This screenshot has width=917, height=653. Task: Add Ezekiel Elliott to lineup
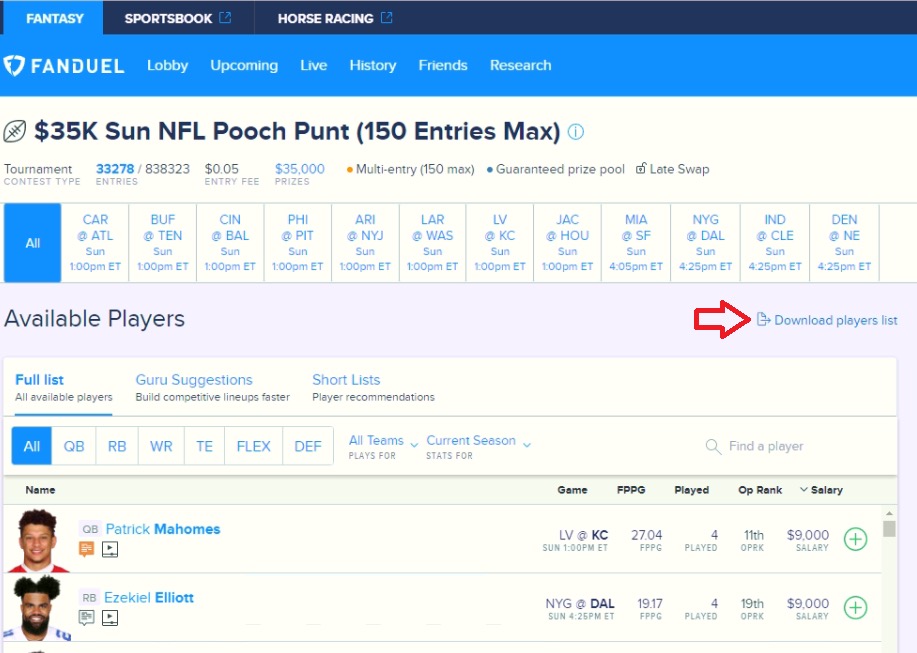point(855,607)
